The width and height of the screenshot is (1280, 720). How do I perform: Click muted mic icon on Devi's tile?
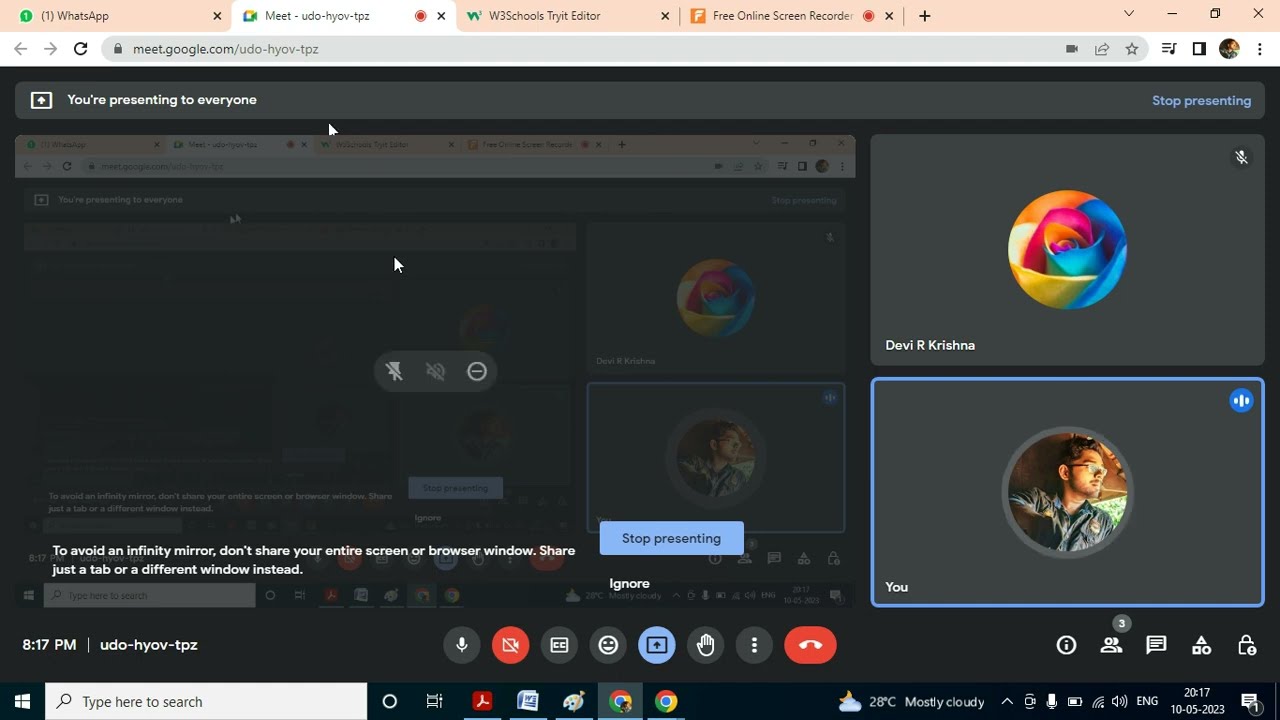pos(1241,157)
